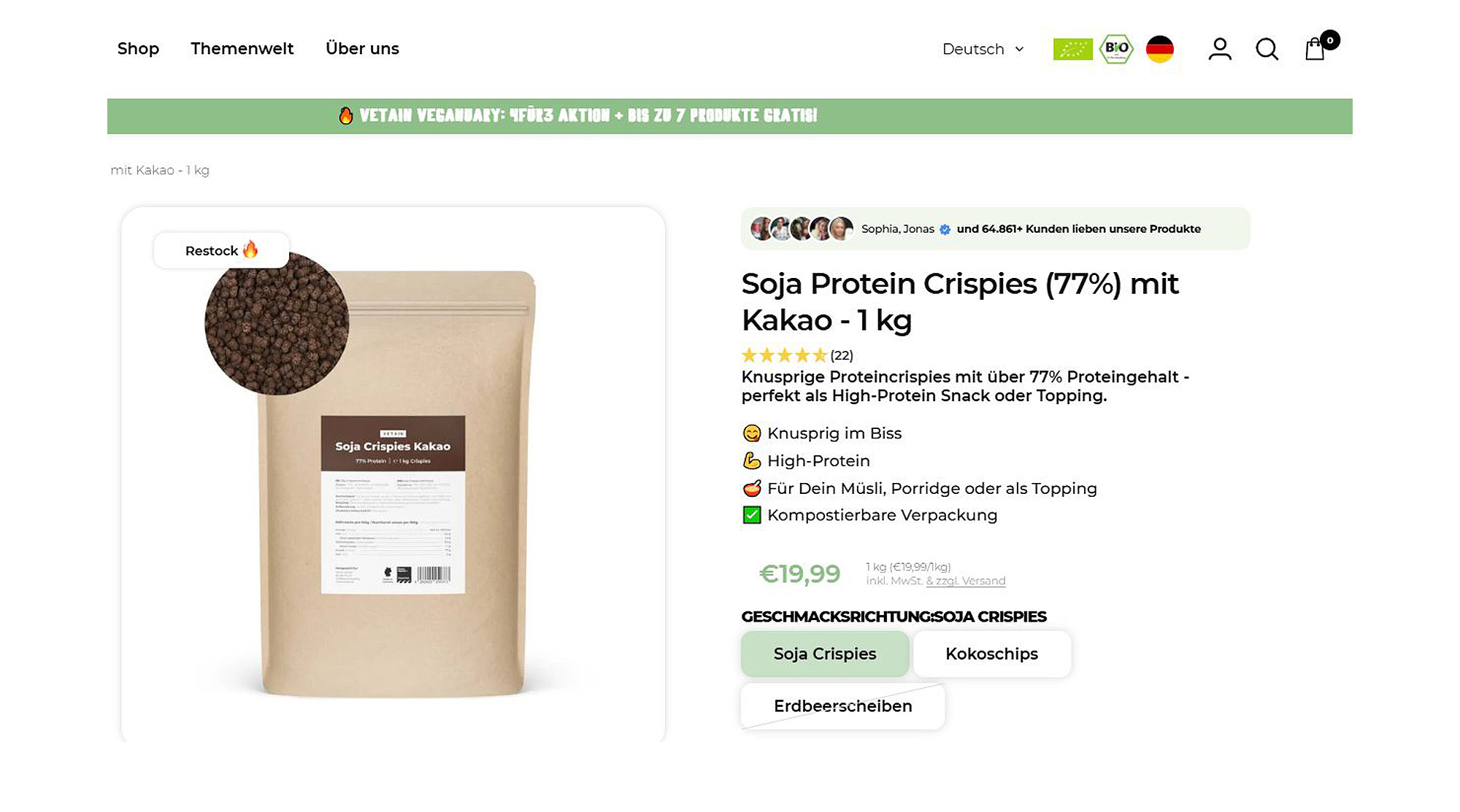
Task: Click the star rating with 22 reviews
Action: [797, 355]
